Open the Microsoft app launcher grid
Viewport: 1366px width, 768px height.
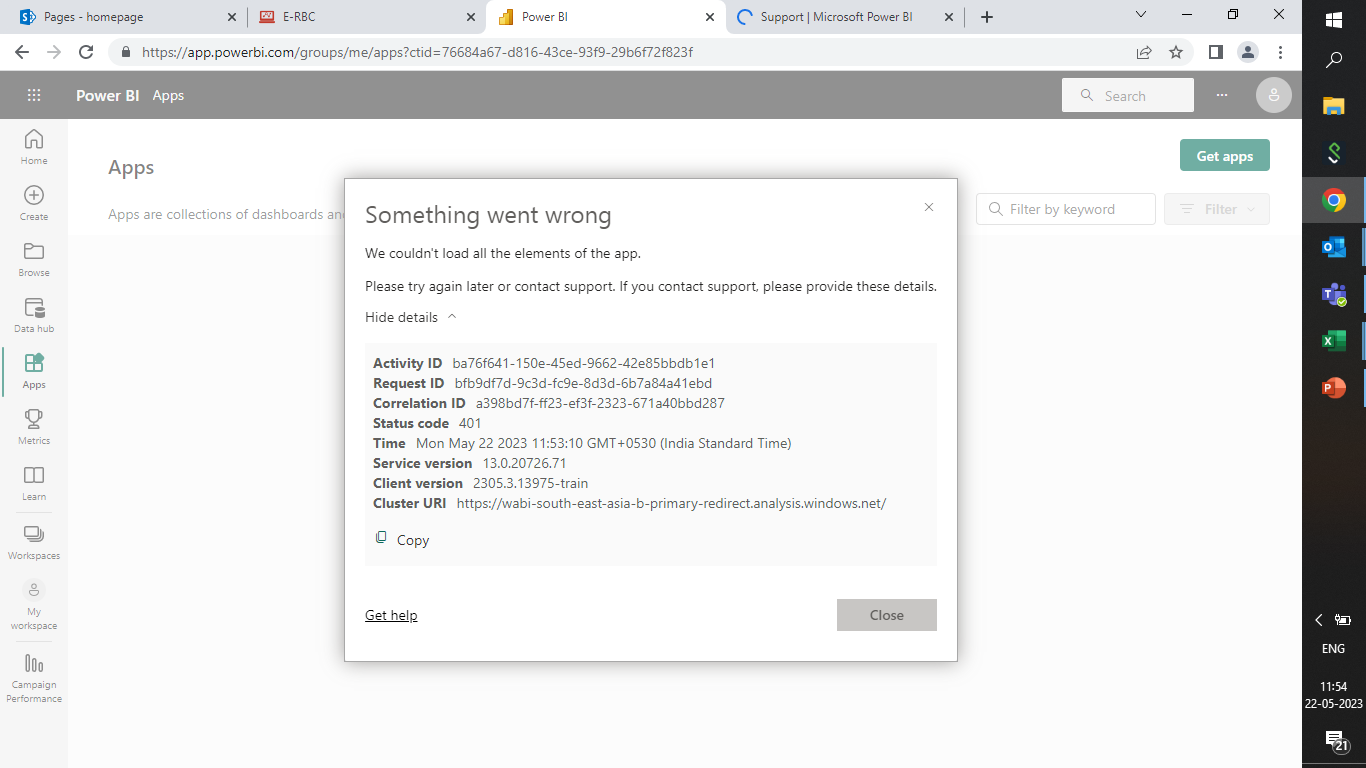34,95
